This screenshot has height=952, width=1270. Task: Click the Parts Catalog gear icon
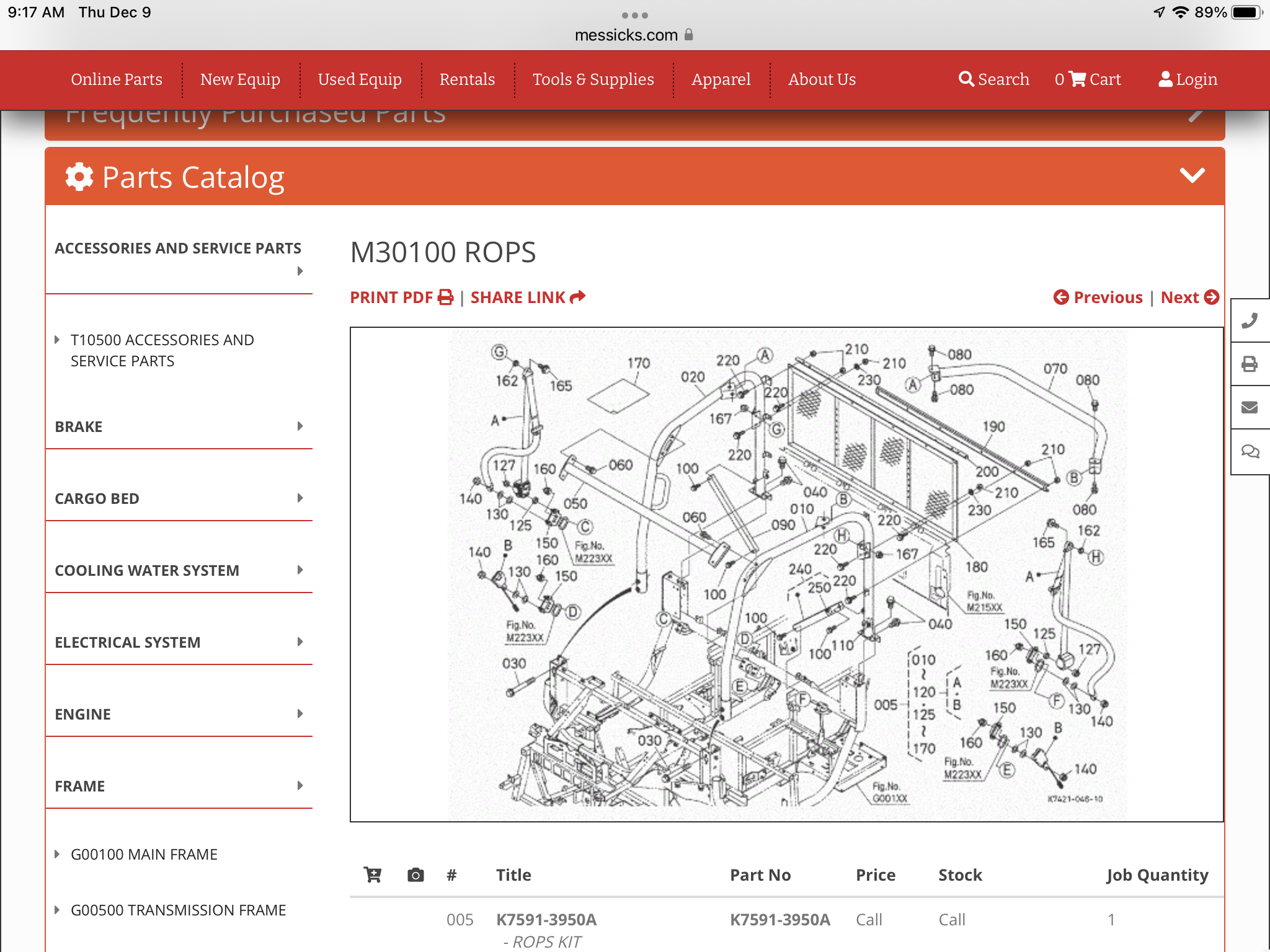tap(79, 177)
